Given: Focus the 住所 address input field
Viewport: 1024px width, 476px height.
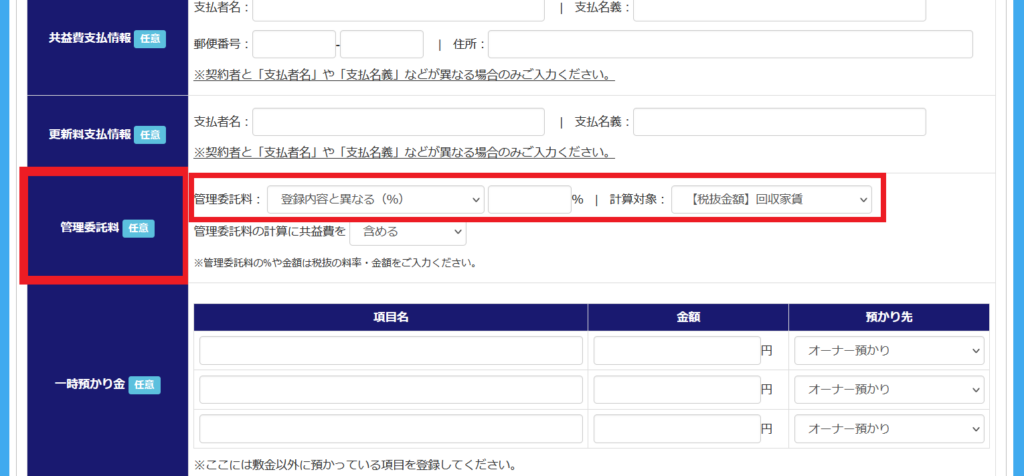Looking at the screenshot, I should tap(730, 44).
